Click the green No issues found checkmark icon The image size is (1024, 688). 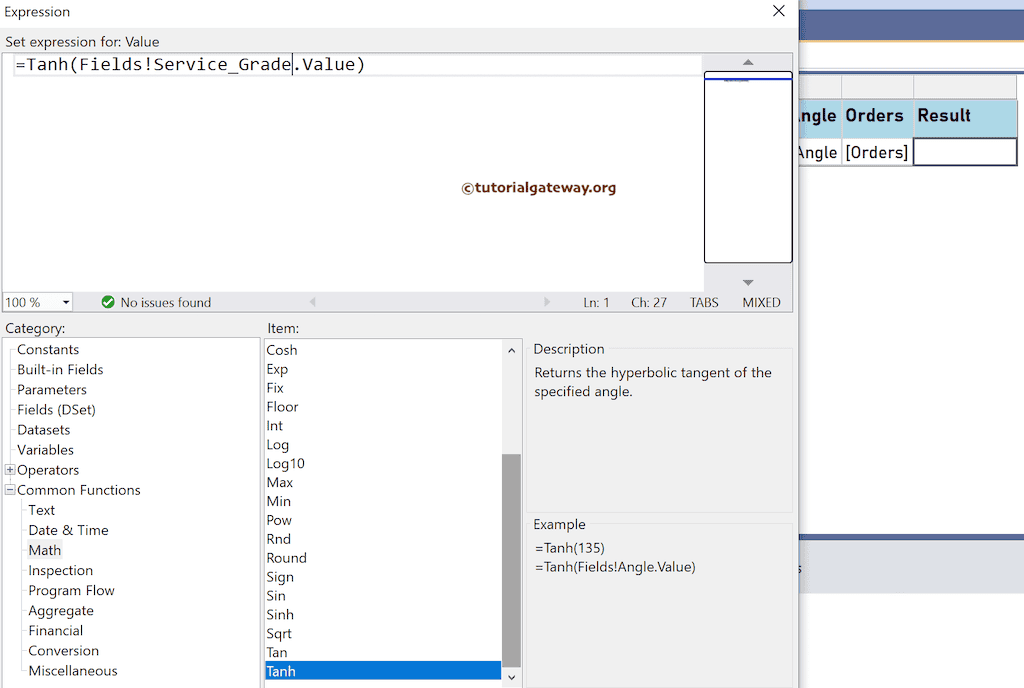pos(108,302)
